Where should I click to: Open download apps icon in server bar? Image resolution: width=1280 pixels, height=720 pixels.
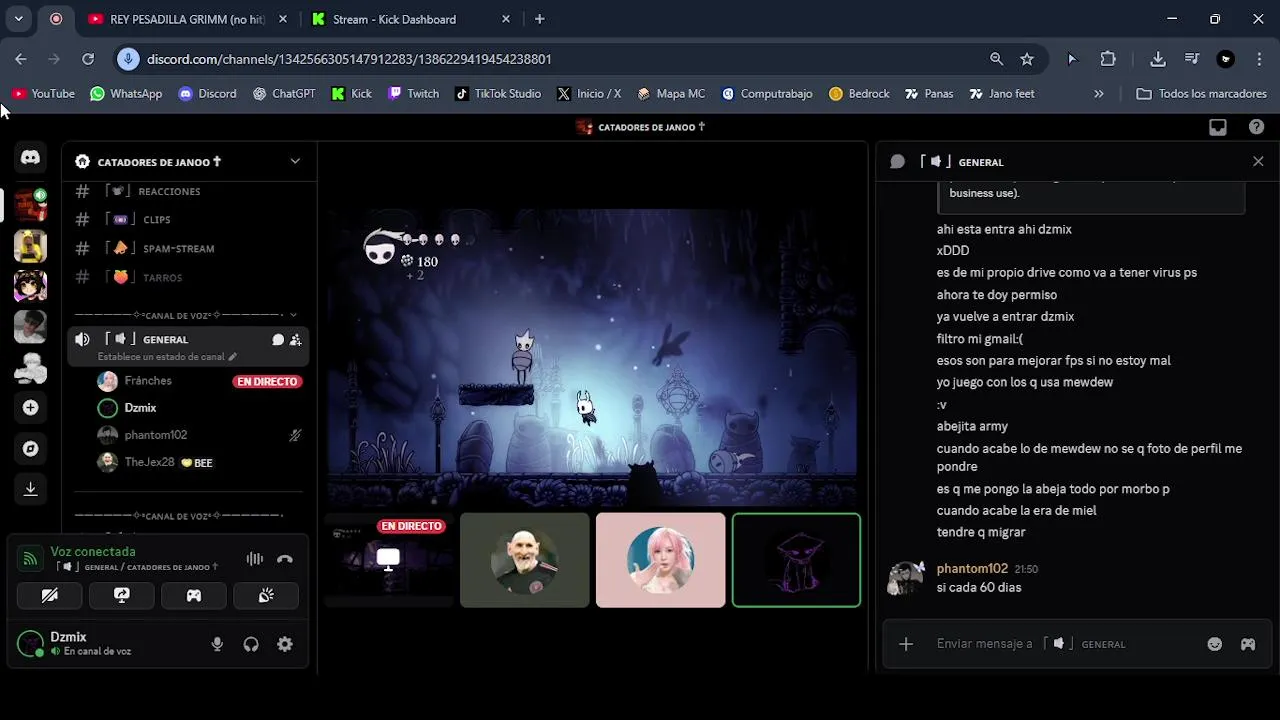tap(30, 489)
